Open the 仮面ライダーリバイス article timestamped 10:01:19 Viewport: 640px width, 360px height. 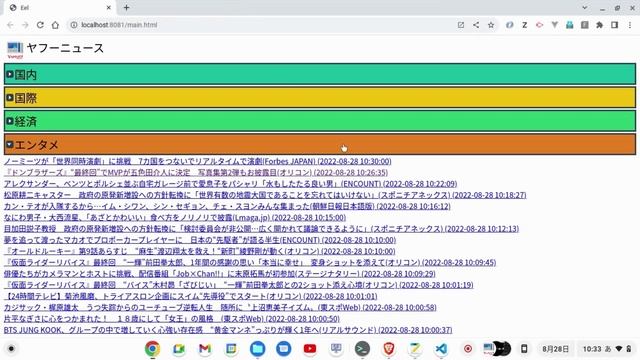coord(239,284)
